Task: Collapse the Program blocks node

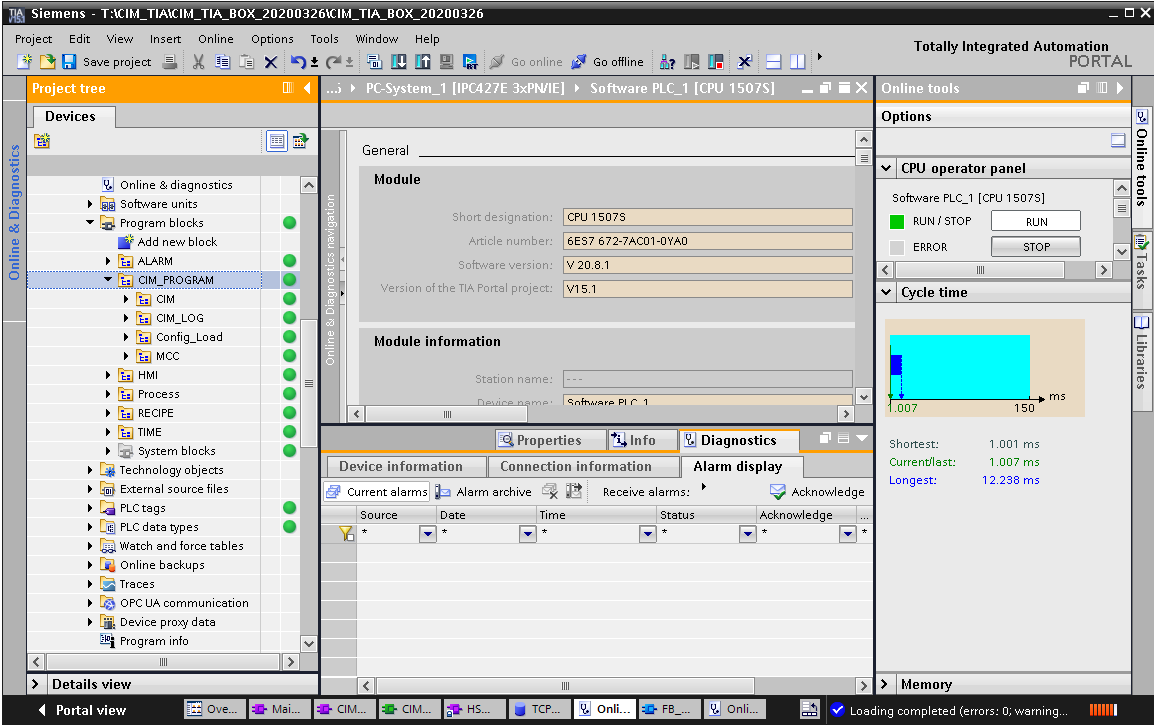Action: [x=90, y=222]
